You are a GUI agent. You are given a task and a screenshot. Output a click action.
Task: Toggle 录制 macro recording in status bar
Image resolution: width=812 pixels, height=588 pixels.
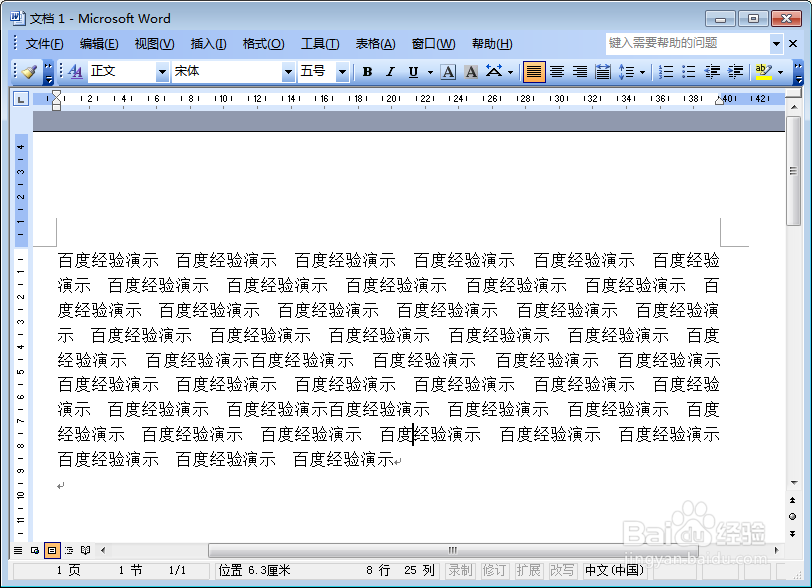tap(460, 570)
